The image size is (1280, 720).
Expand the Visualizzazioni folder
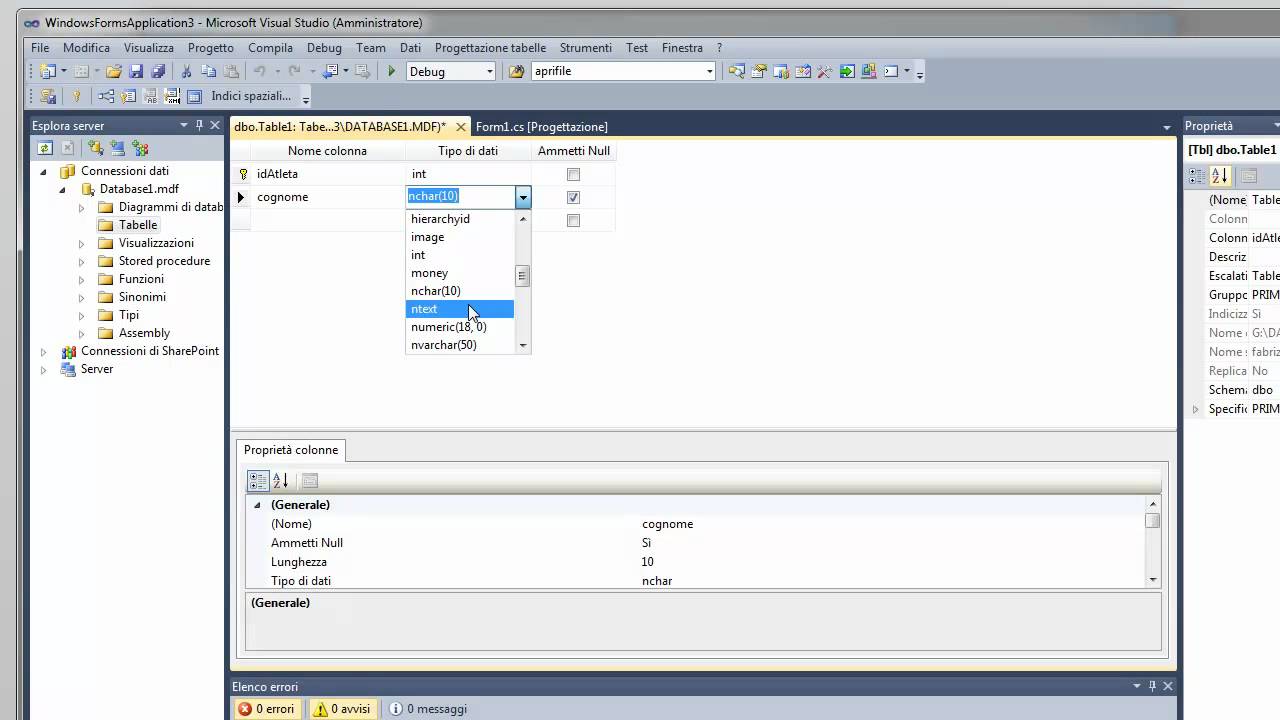tap(82, 243)
